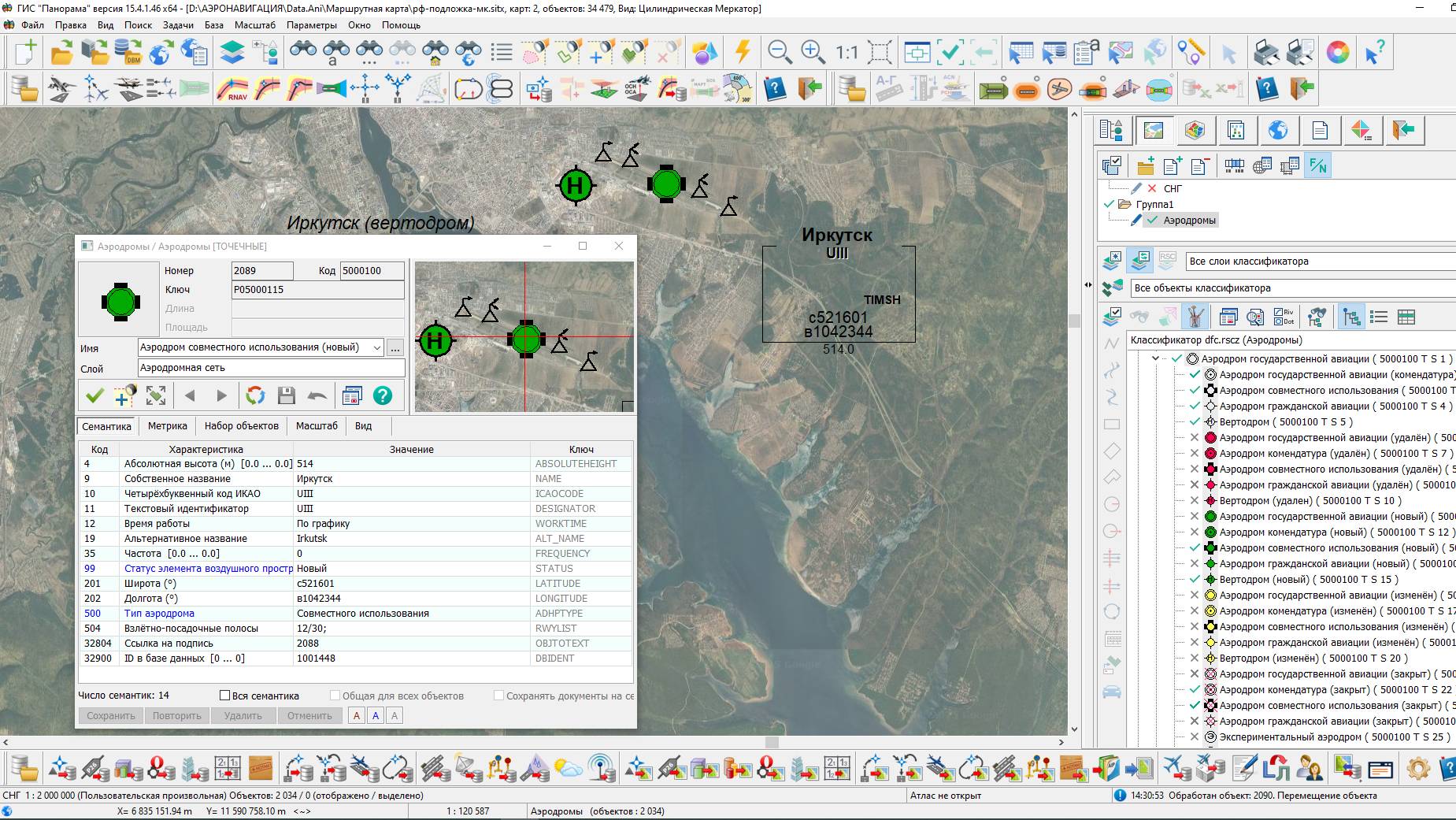1456x820 pixels.
Task: Open the Масштаб menu in menu bar
Action: [x=254, y=25]
